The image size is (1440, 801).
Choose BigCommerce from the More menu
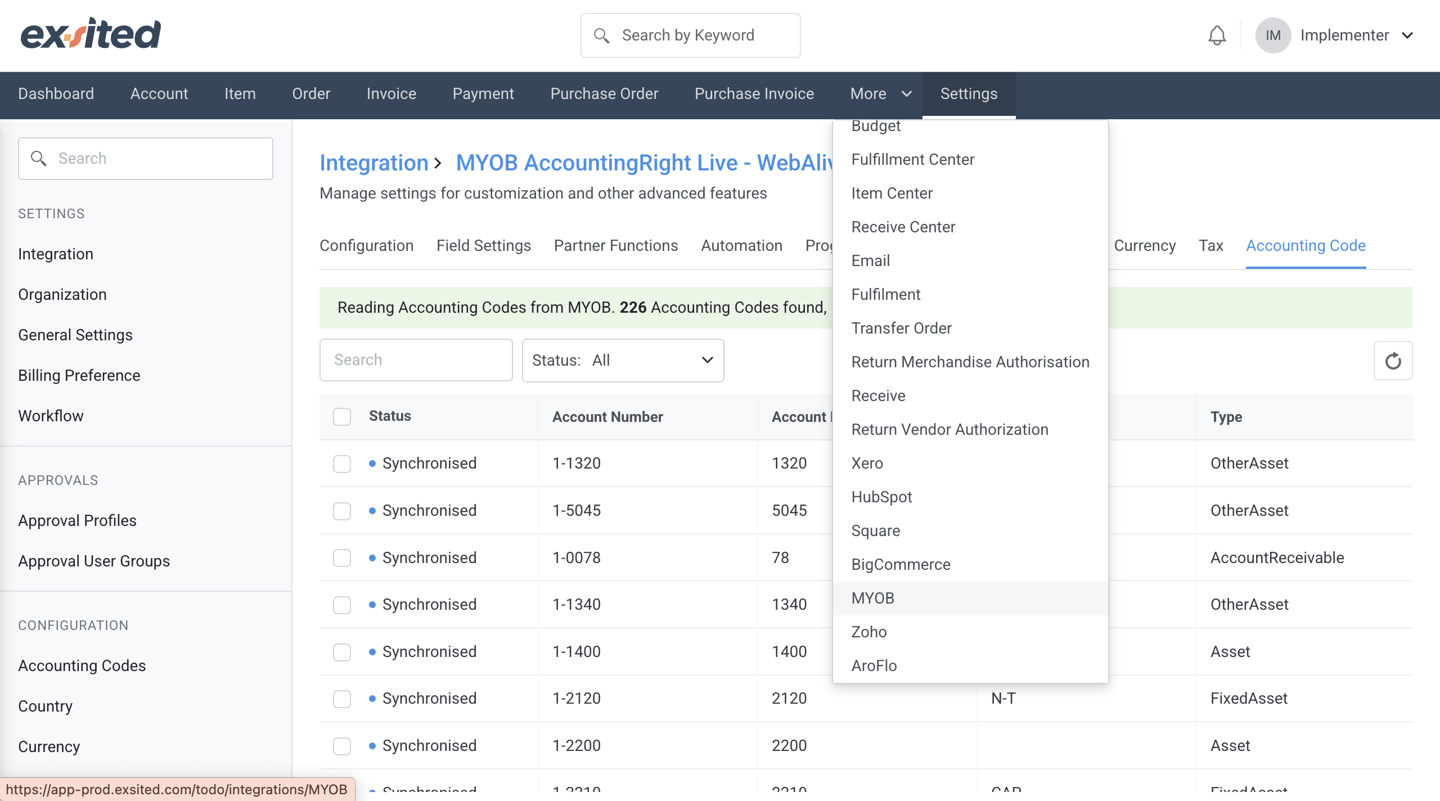970,565
